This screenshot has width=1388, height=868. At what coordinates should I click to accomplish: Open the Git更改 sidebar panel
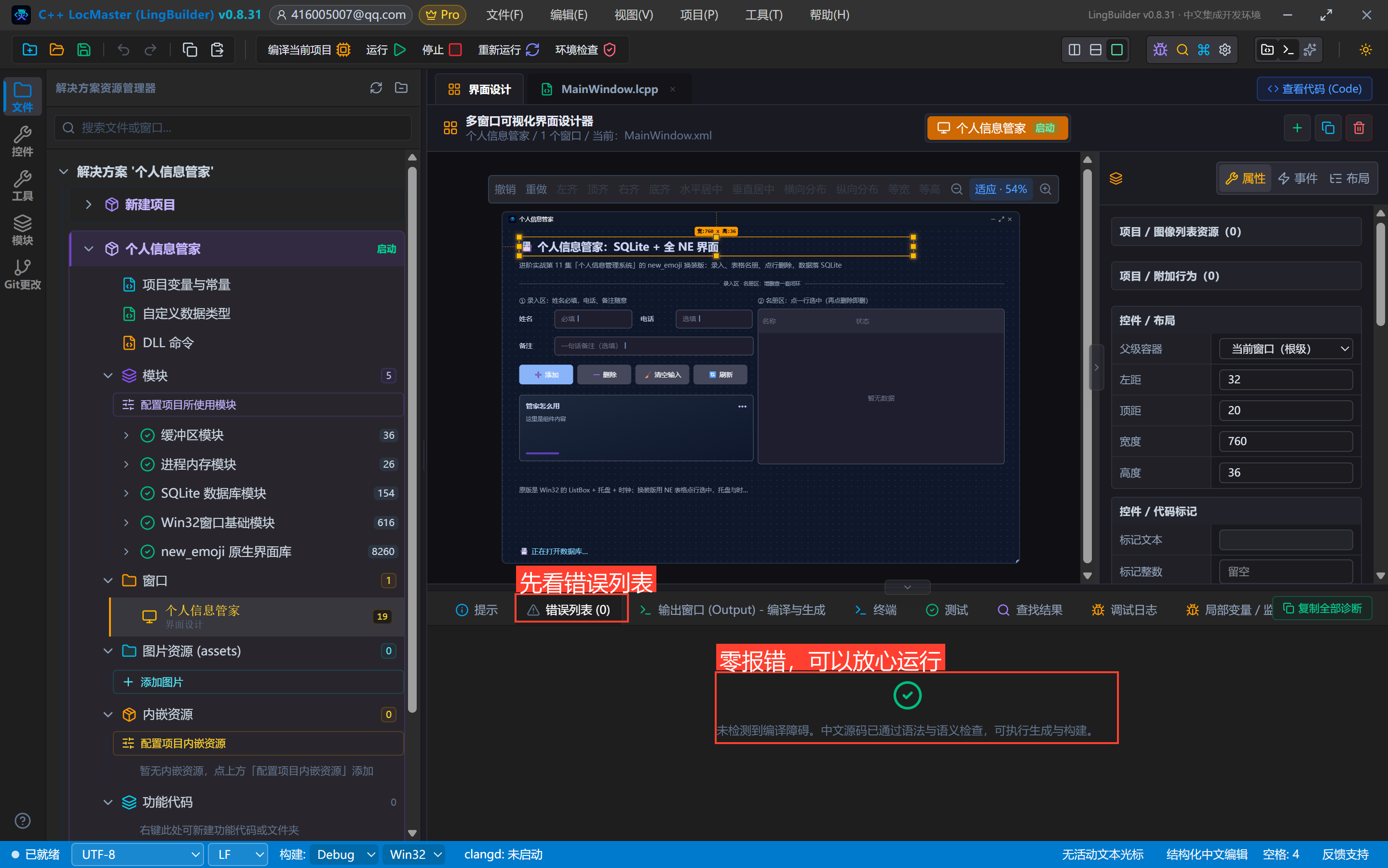[22, 274]
